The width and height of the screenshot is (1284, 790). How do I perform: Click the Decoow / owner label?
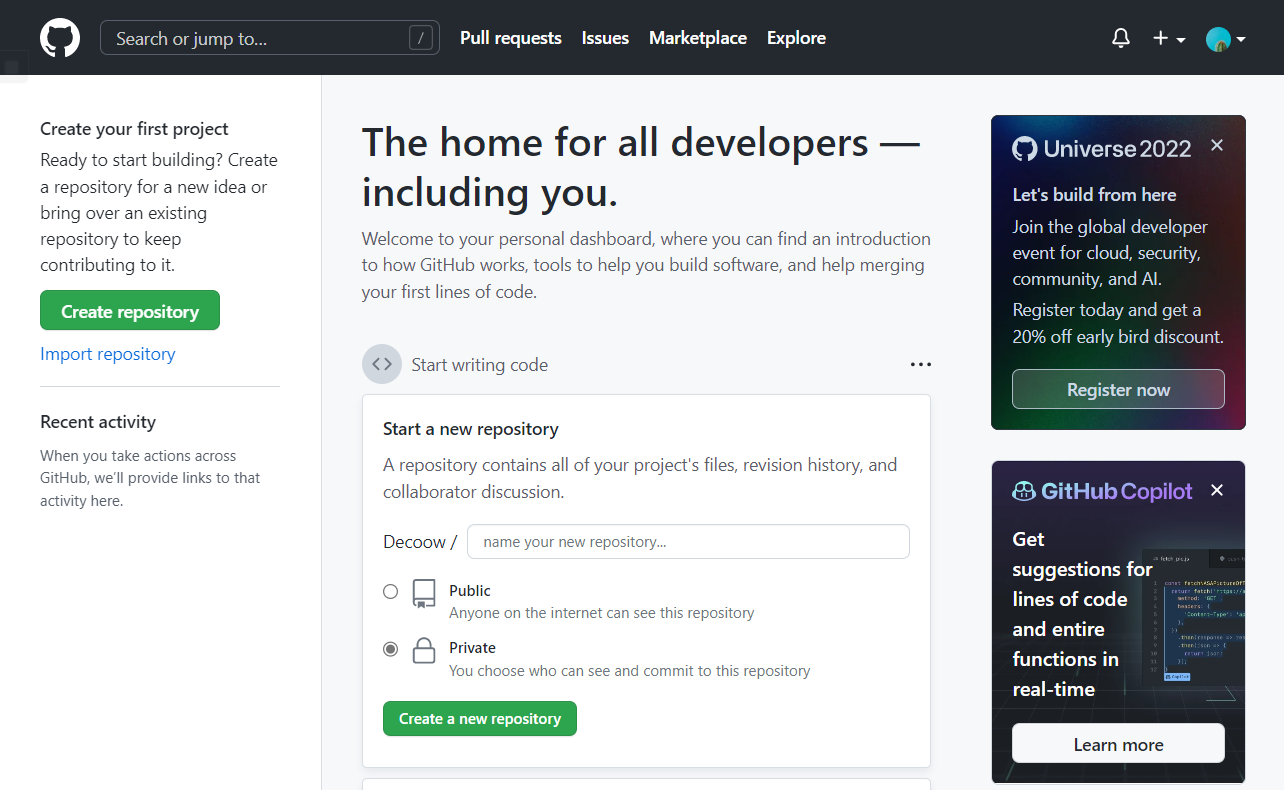click(420, 542)
